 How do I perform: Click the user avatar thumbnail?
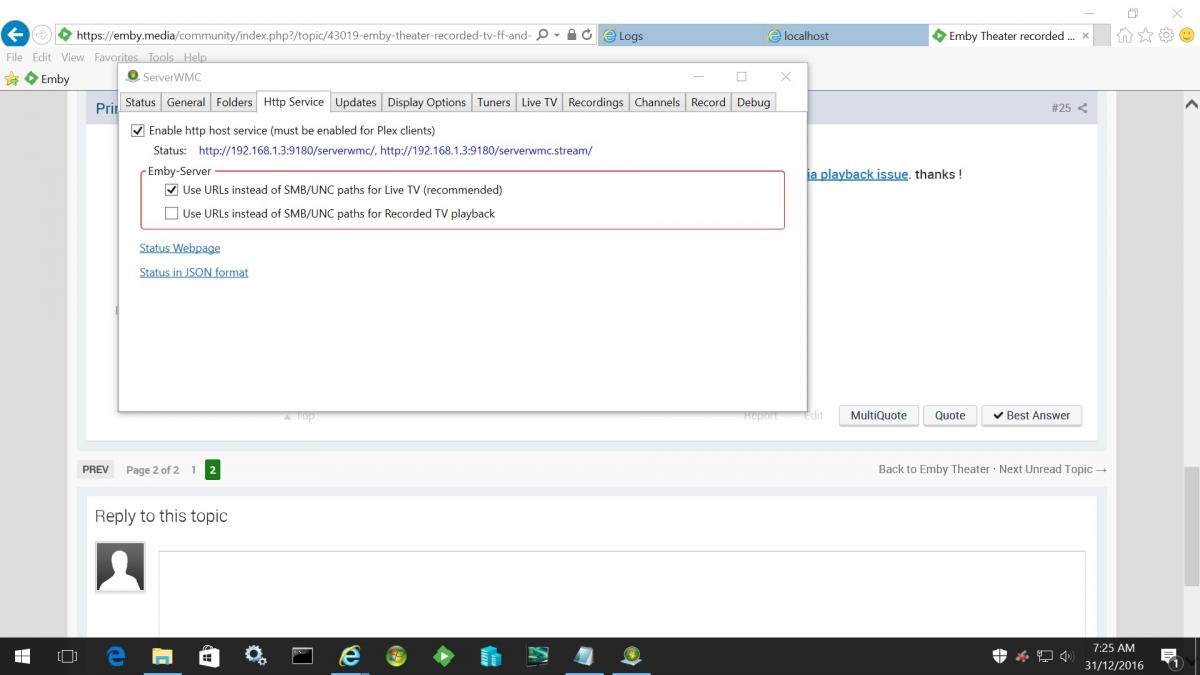120,567
